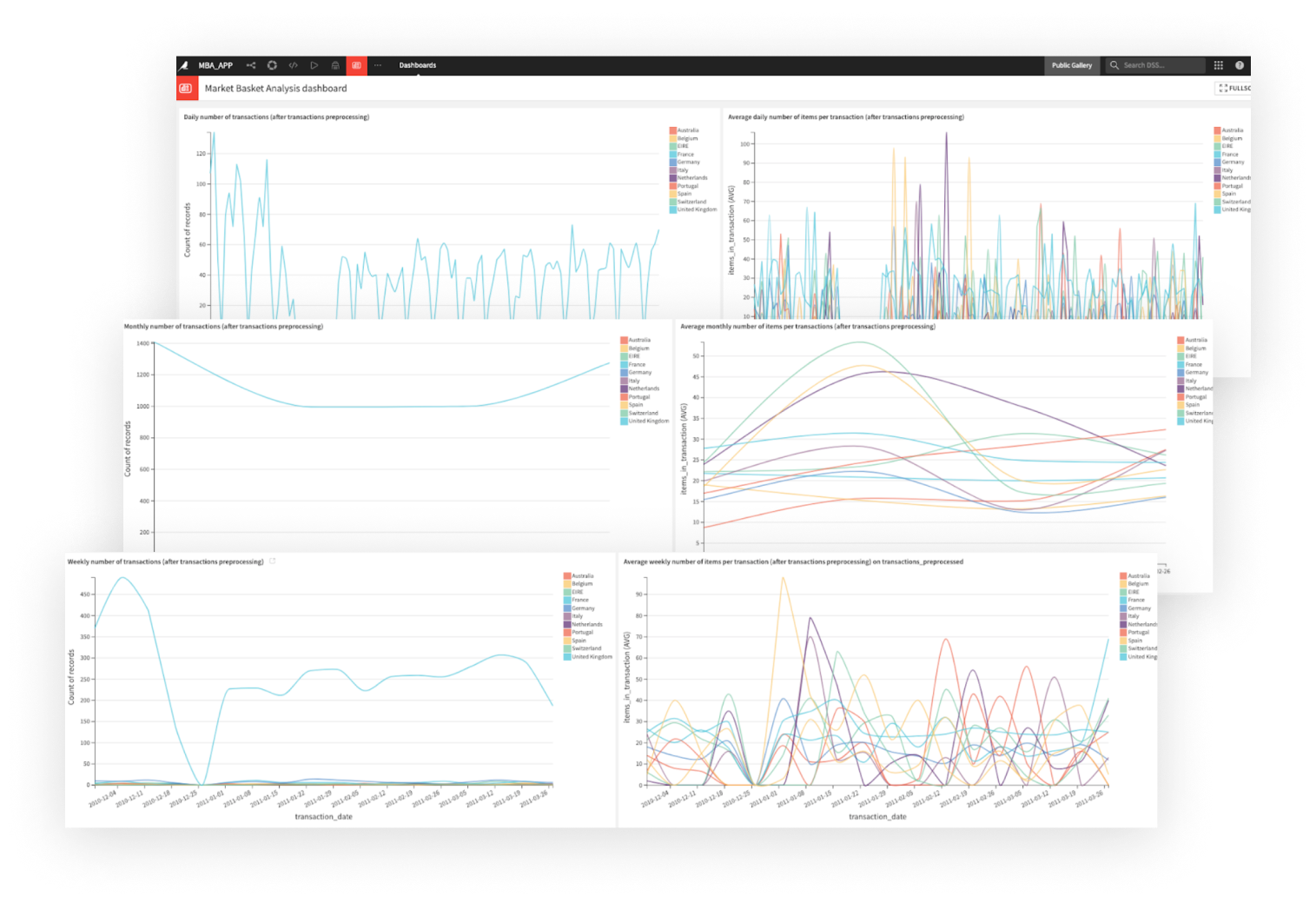Open the circular Lab icon in navbar
The image size is (1316, 903).
(272, 65)
